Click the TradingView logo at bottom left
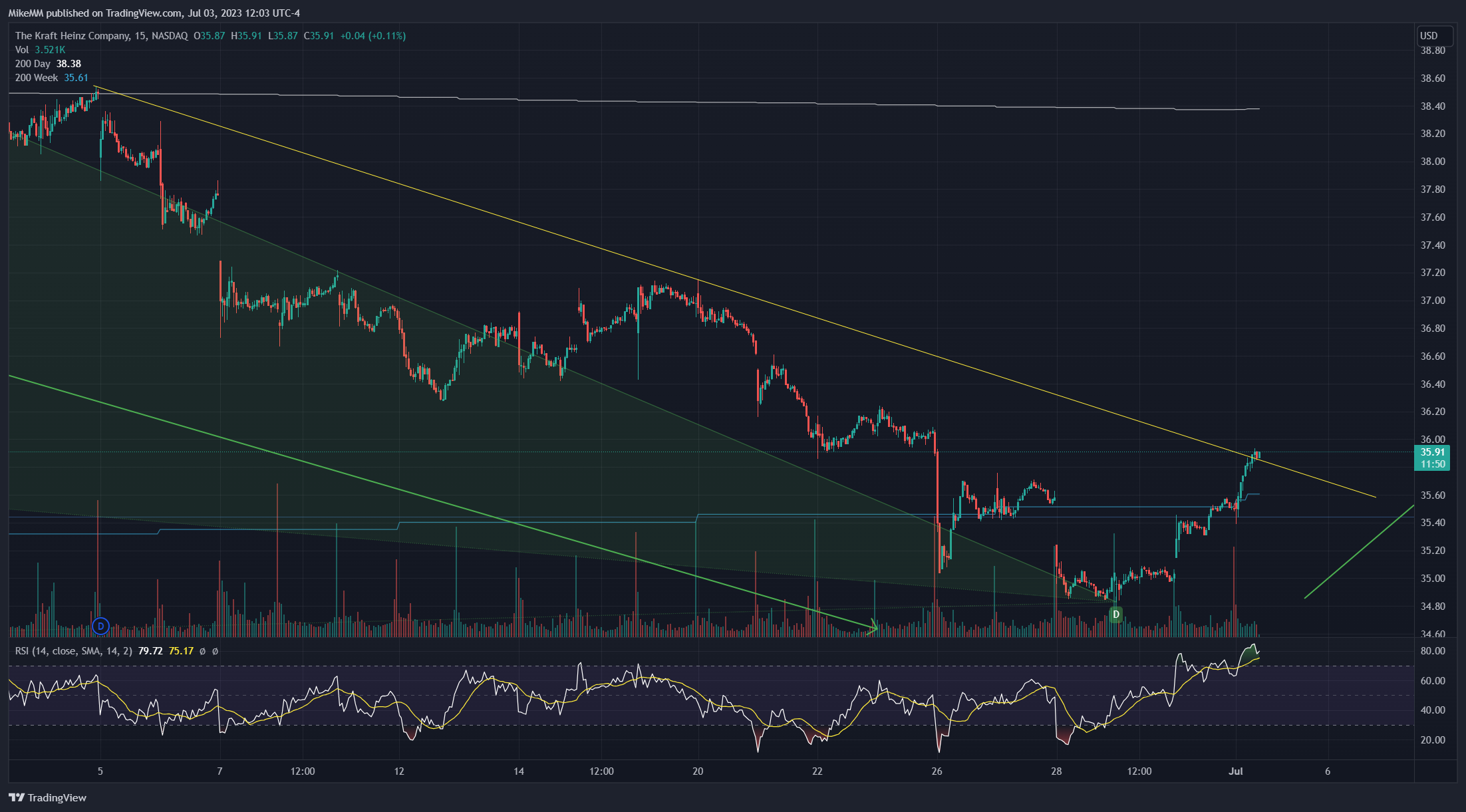This screenshot has height=812, width=1466. click(48, 797)
